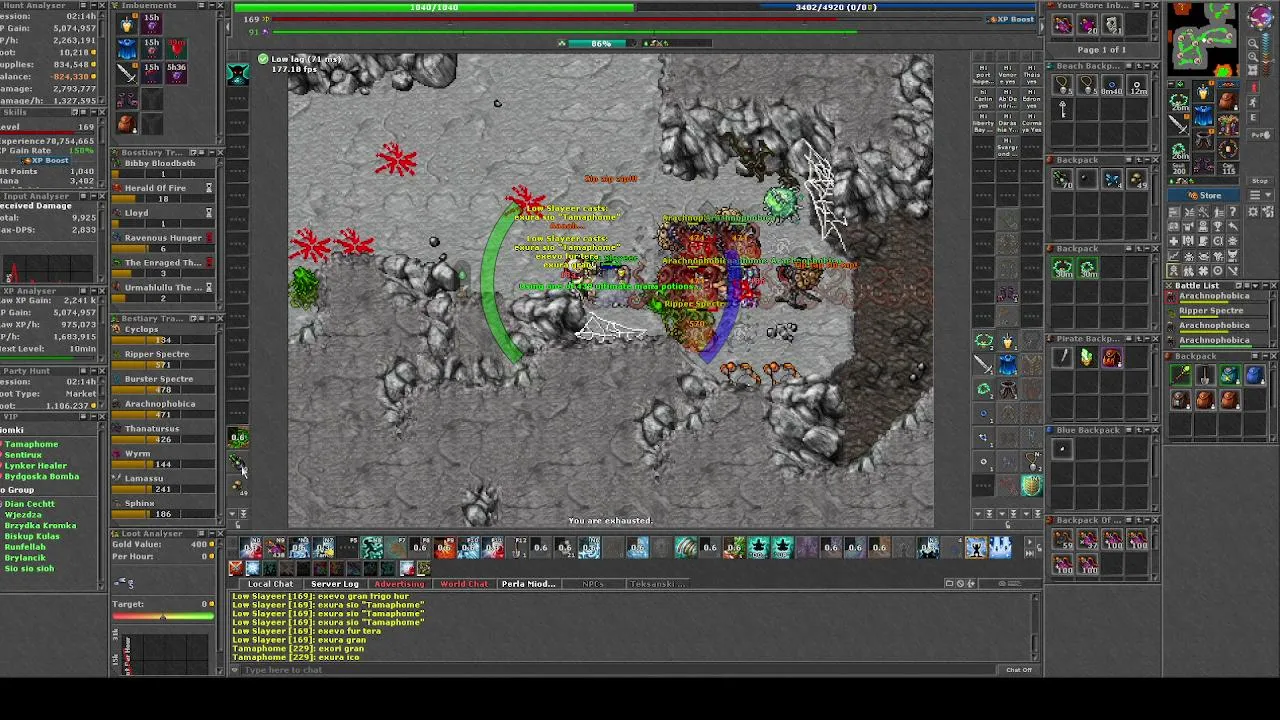Select the item timed 12m in Beach Backpack
The image size is (1280, 720).
1137,86
